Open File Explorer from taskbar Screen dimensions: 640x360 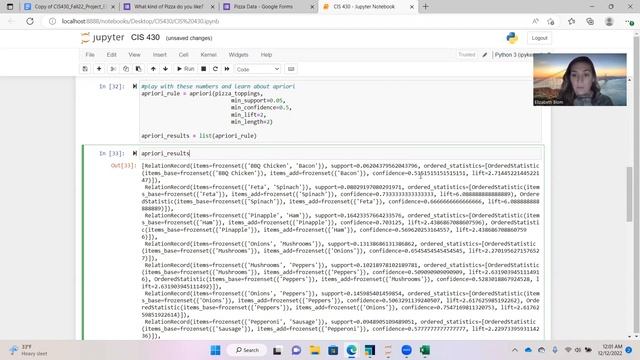[x=314, y=350]
